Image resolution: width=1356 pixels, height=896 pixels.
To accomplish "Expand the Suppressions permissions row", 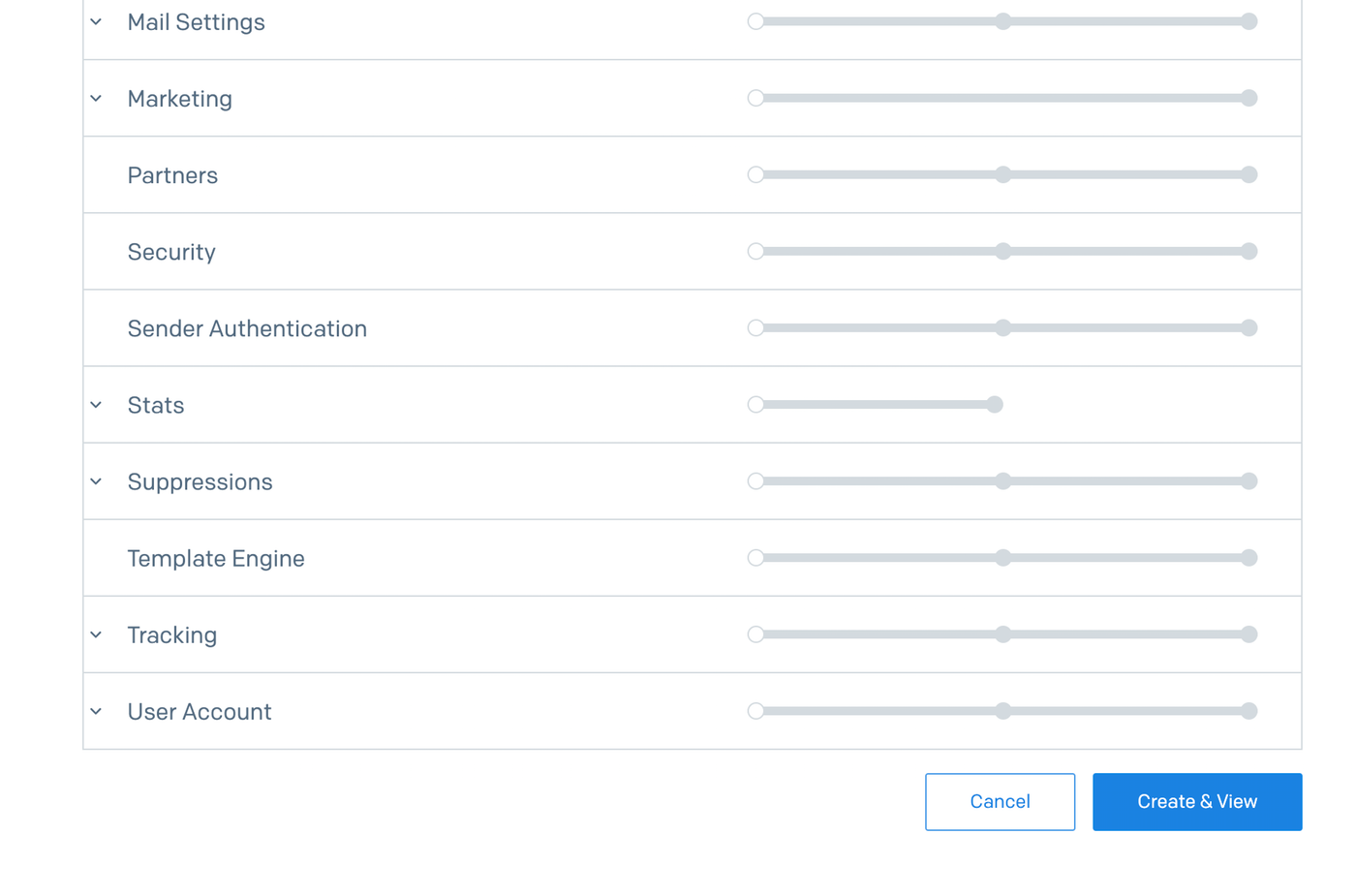I will [x=96, y=481].
